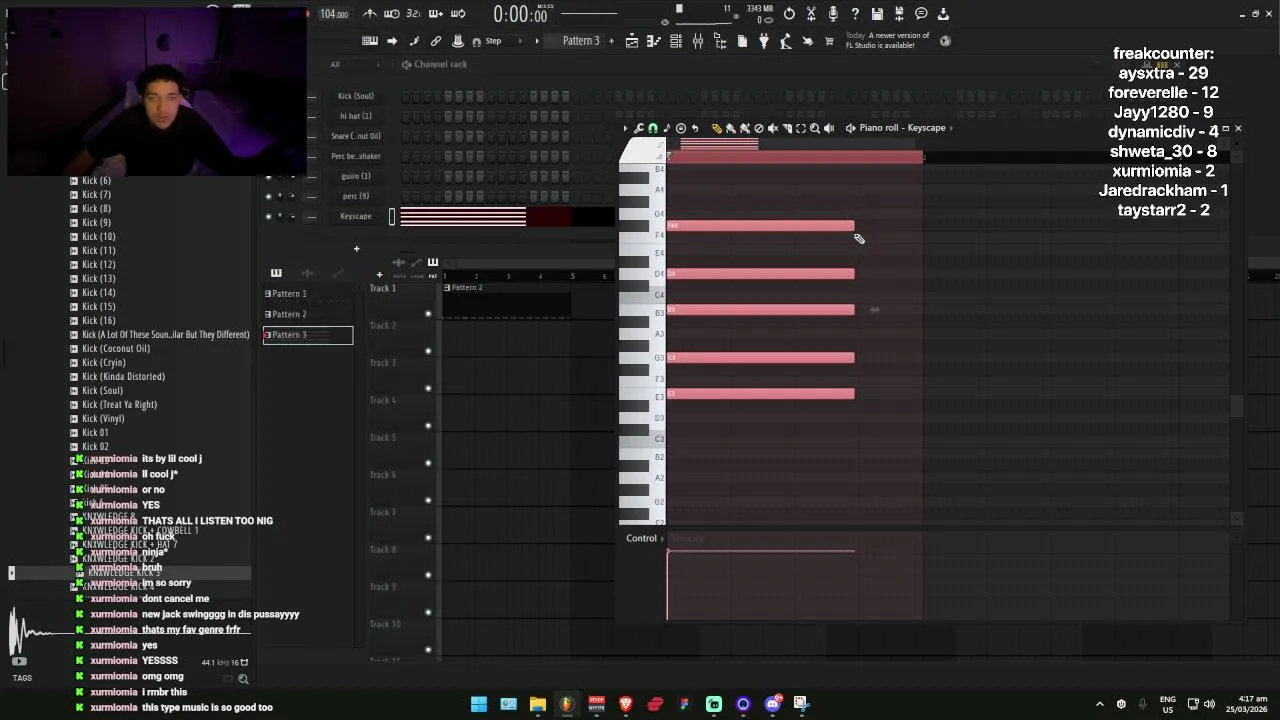Show the Channel rack toolbar icon
1280x720 pixels.
tap(675, 41)
